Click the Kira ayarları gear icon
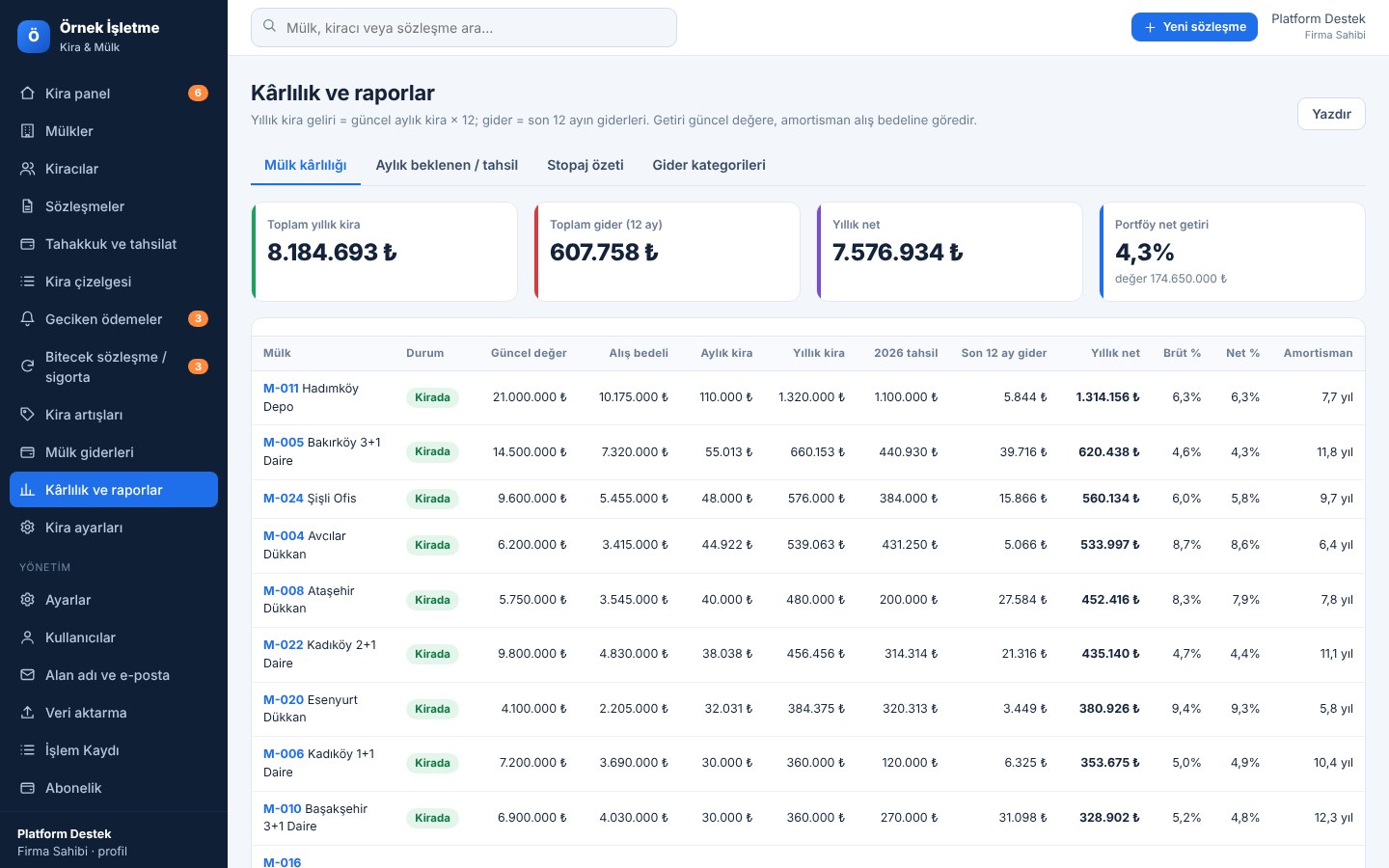 27,528
